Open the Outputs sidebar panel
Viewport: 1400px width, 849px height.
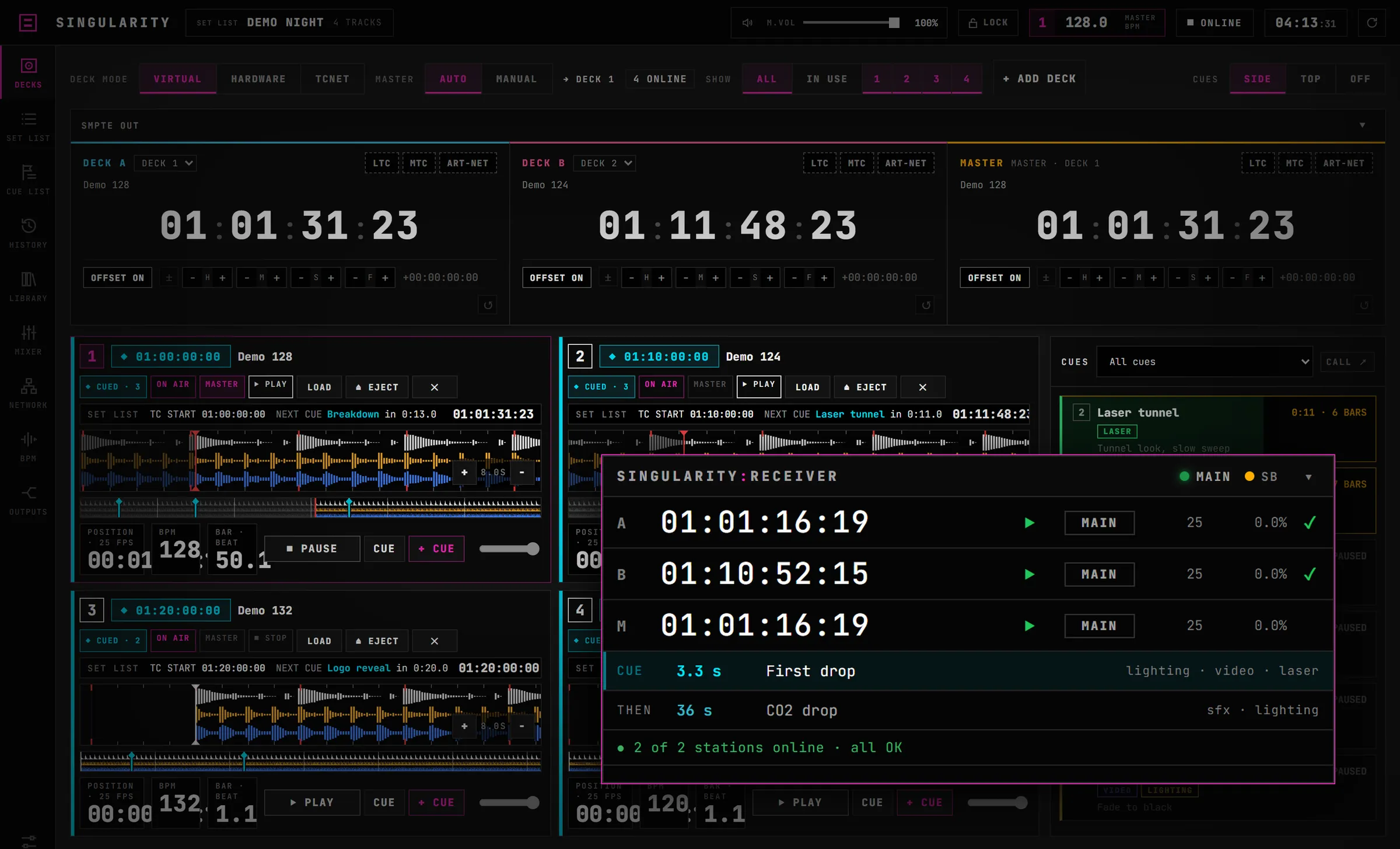[28, 500]
